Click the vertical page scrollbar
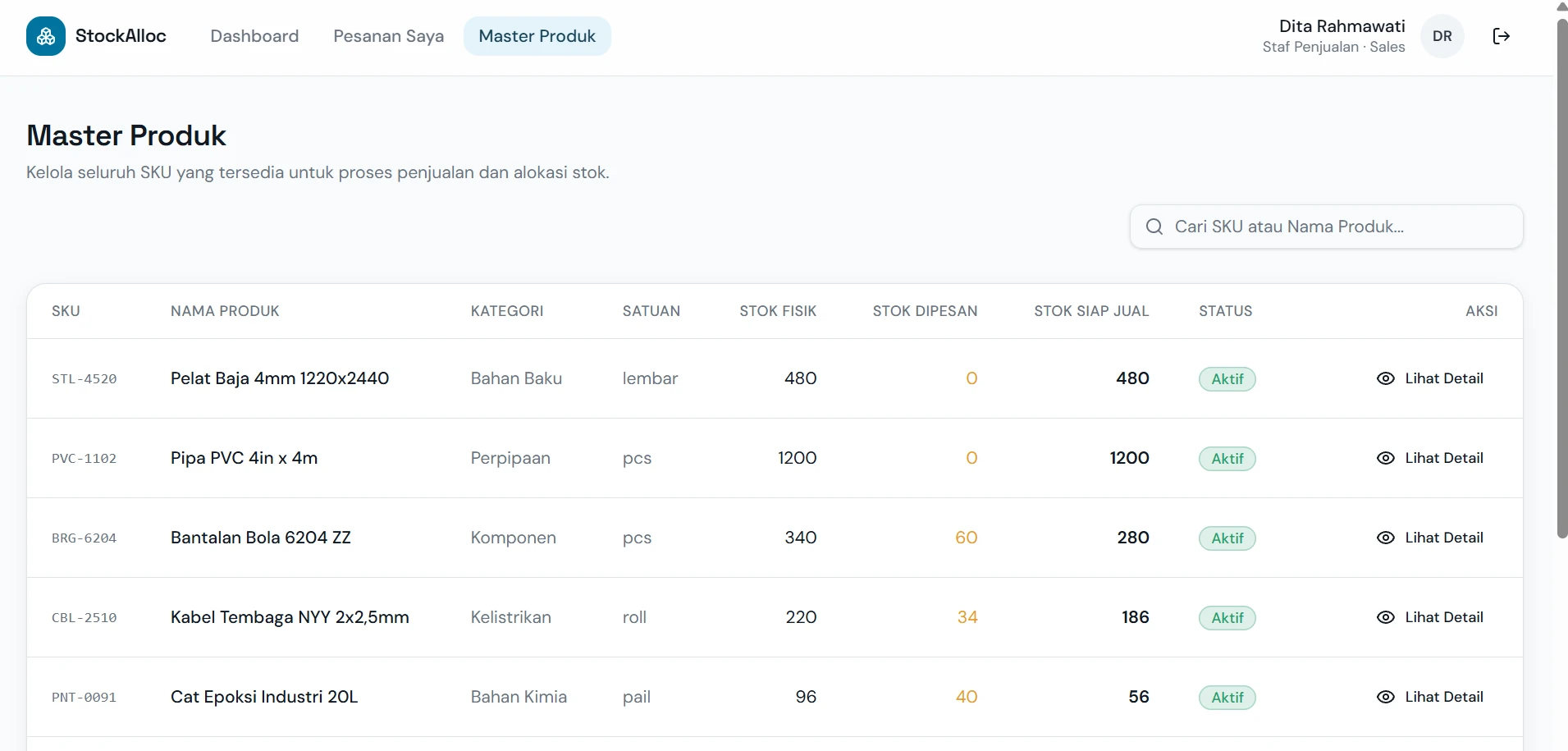The width and height of the screenshot is (1568, 751). [x=1561, y=279]
